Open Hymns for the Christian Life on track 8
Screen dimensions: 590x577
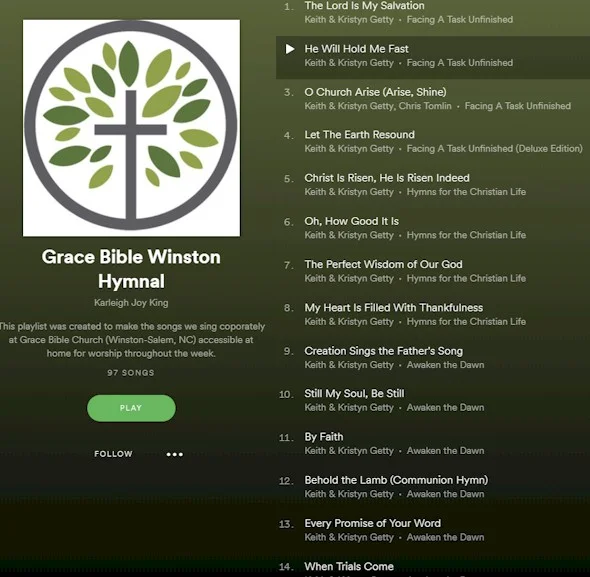tap(466, 322)
